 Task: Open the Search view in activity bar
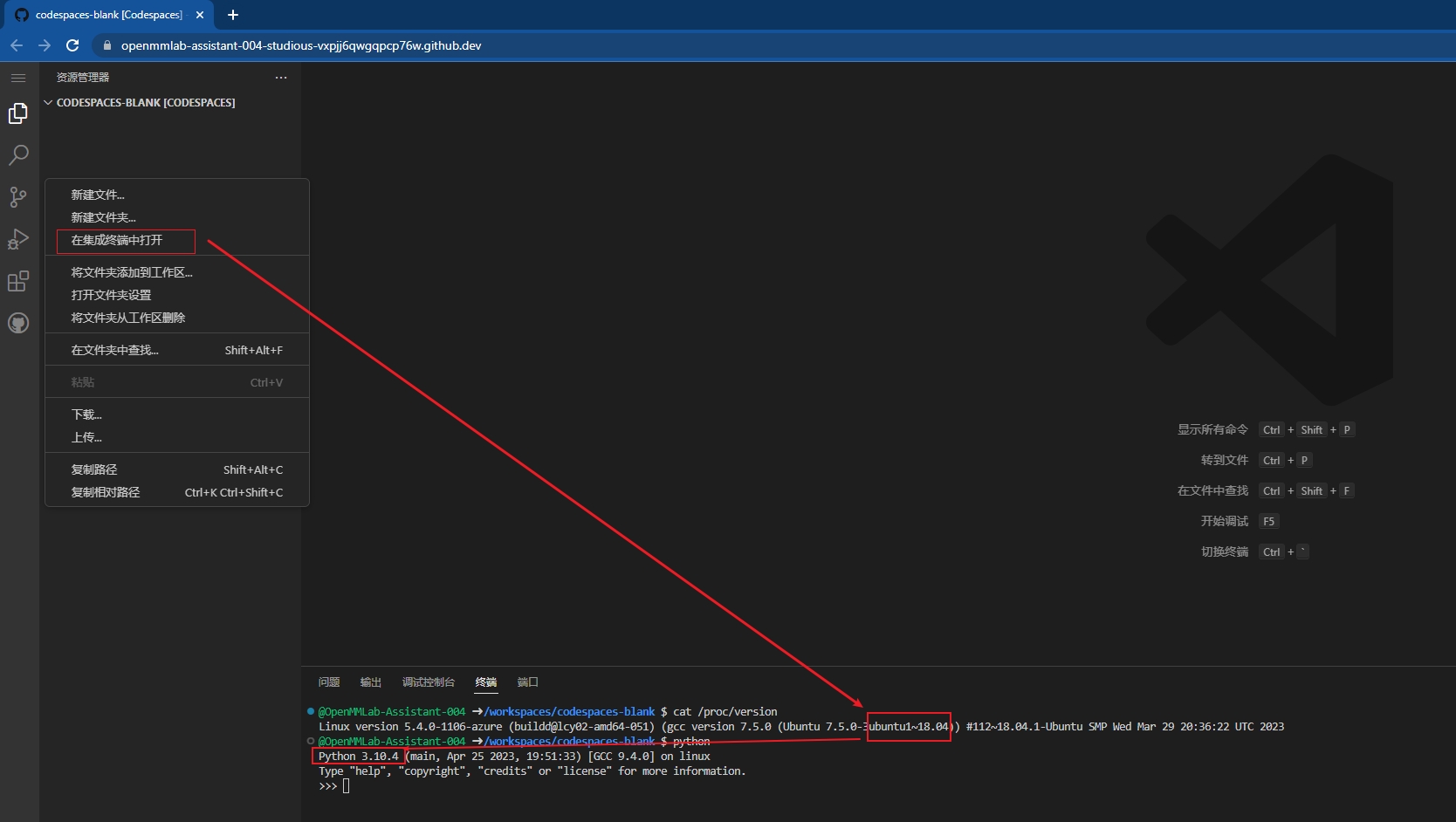pos(18,155)
